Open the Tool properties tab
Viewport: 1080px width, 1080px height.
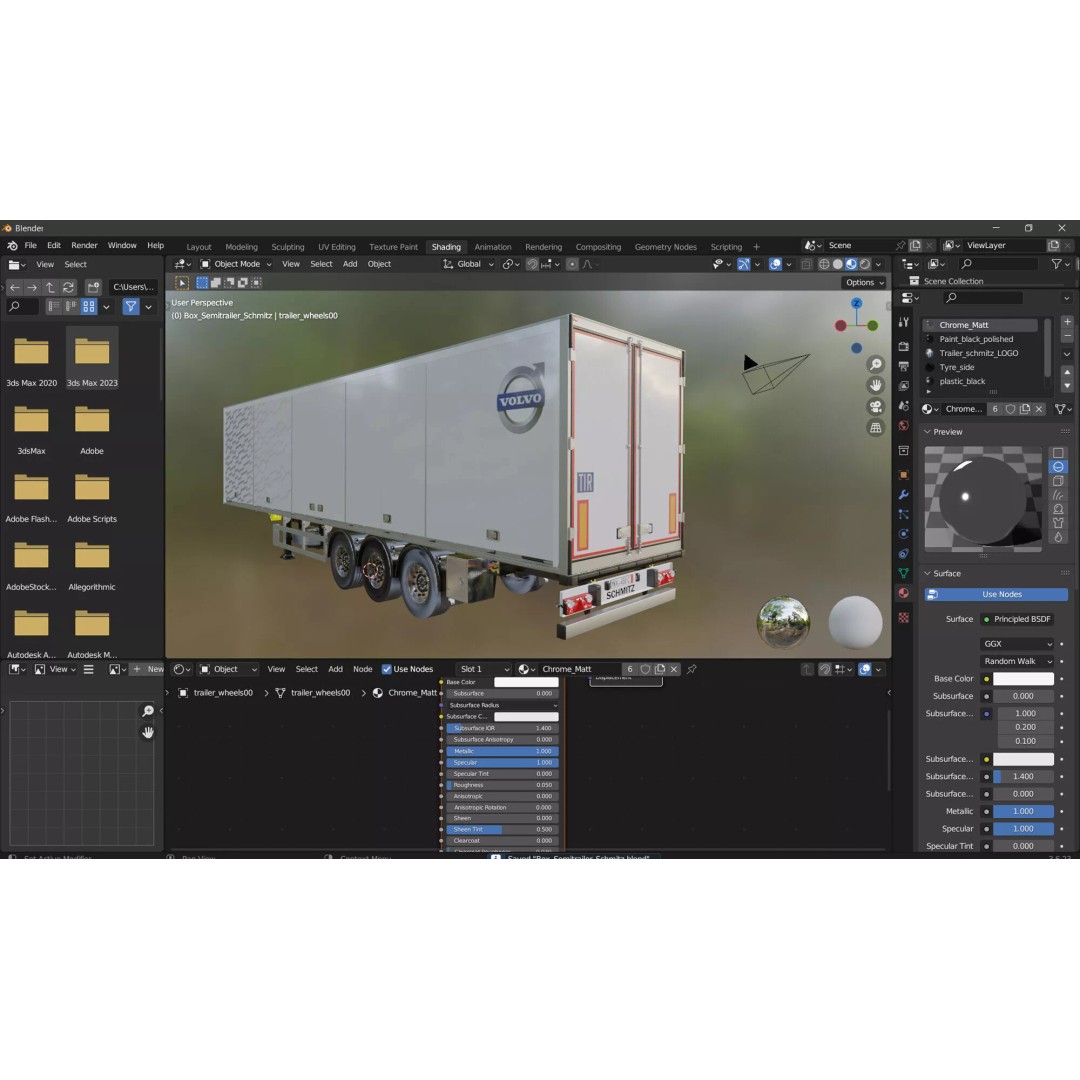coord(904,322)
